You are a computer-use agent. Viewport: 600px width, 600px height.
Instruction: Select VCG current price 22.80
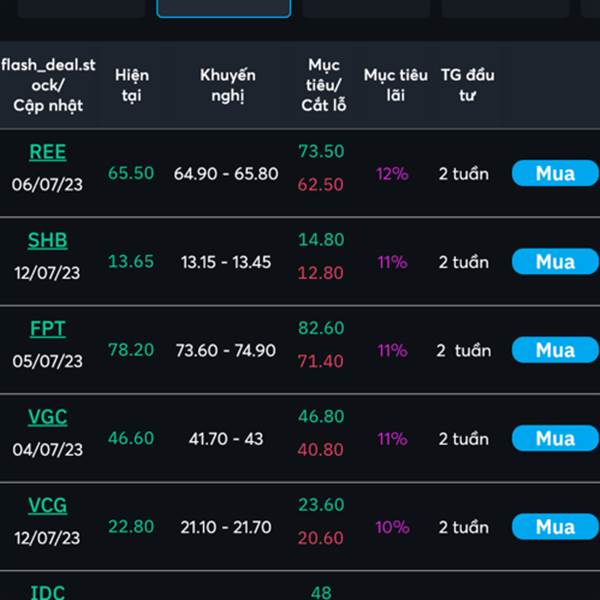(x=131, y=527)
